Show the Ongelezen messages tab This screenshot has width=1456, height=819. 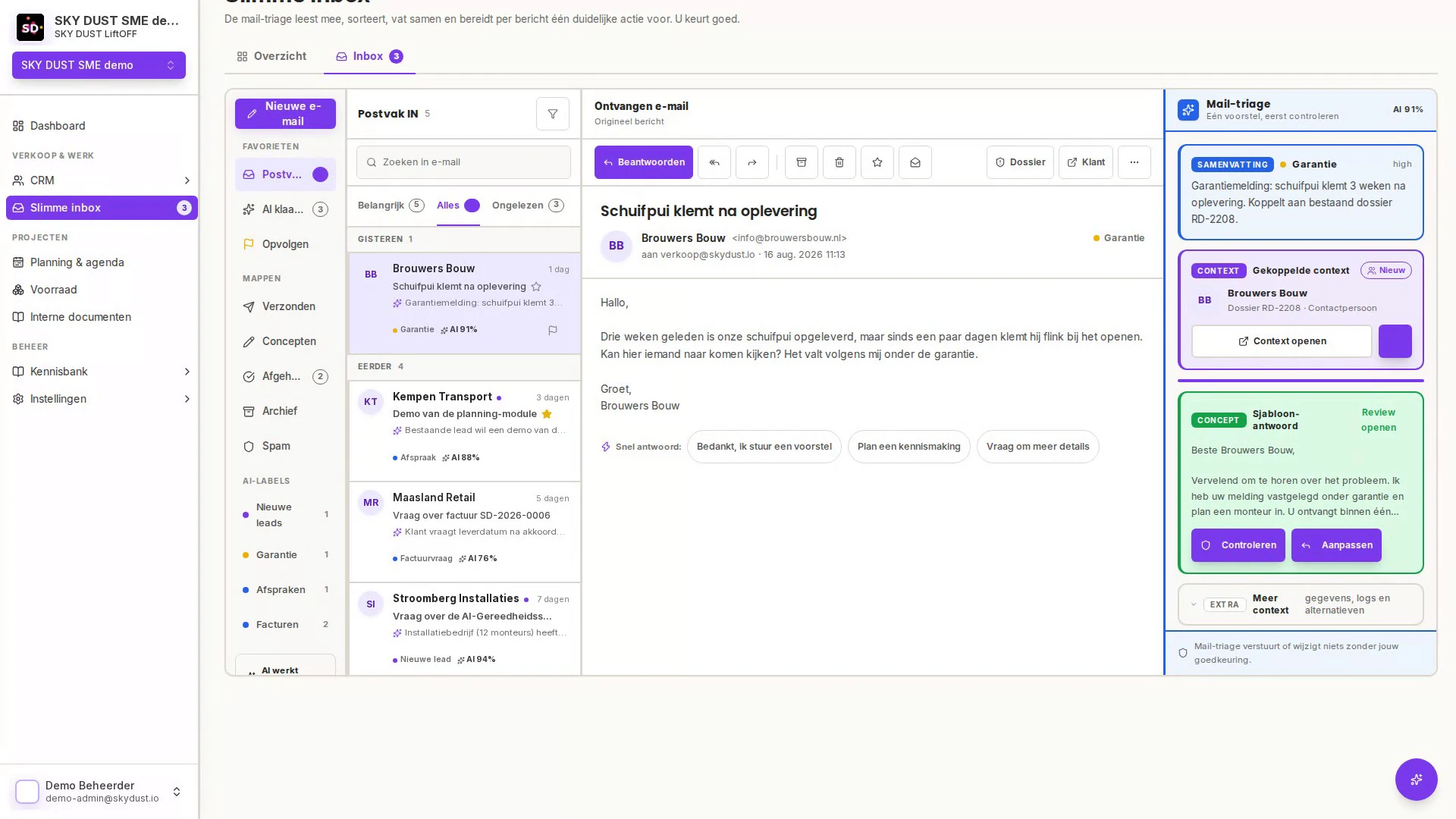point(527,206)
